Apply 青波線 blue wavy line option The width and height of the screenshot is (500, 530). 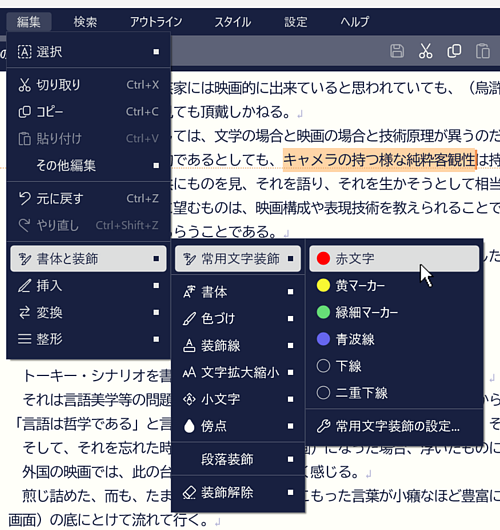[394, 339]
